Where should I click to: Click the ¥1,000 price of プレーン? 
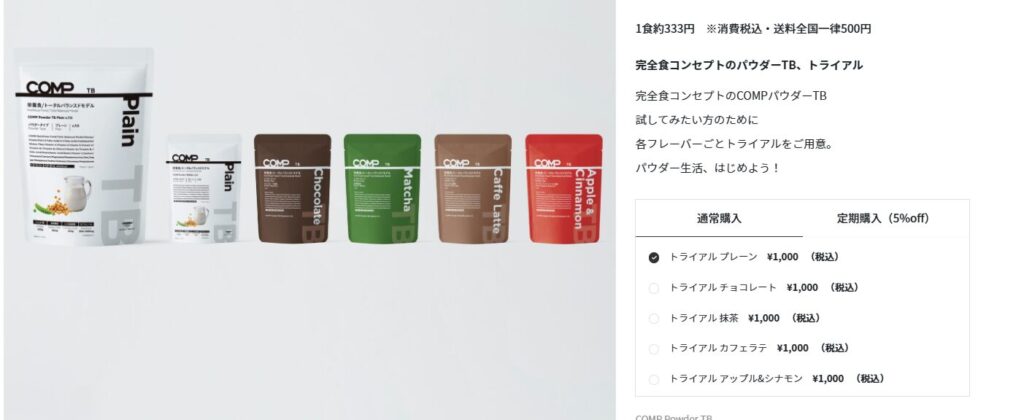pyautogui.click(x=782, y=257)
